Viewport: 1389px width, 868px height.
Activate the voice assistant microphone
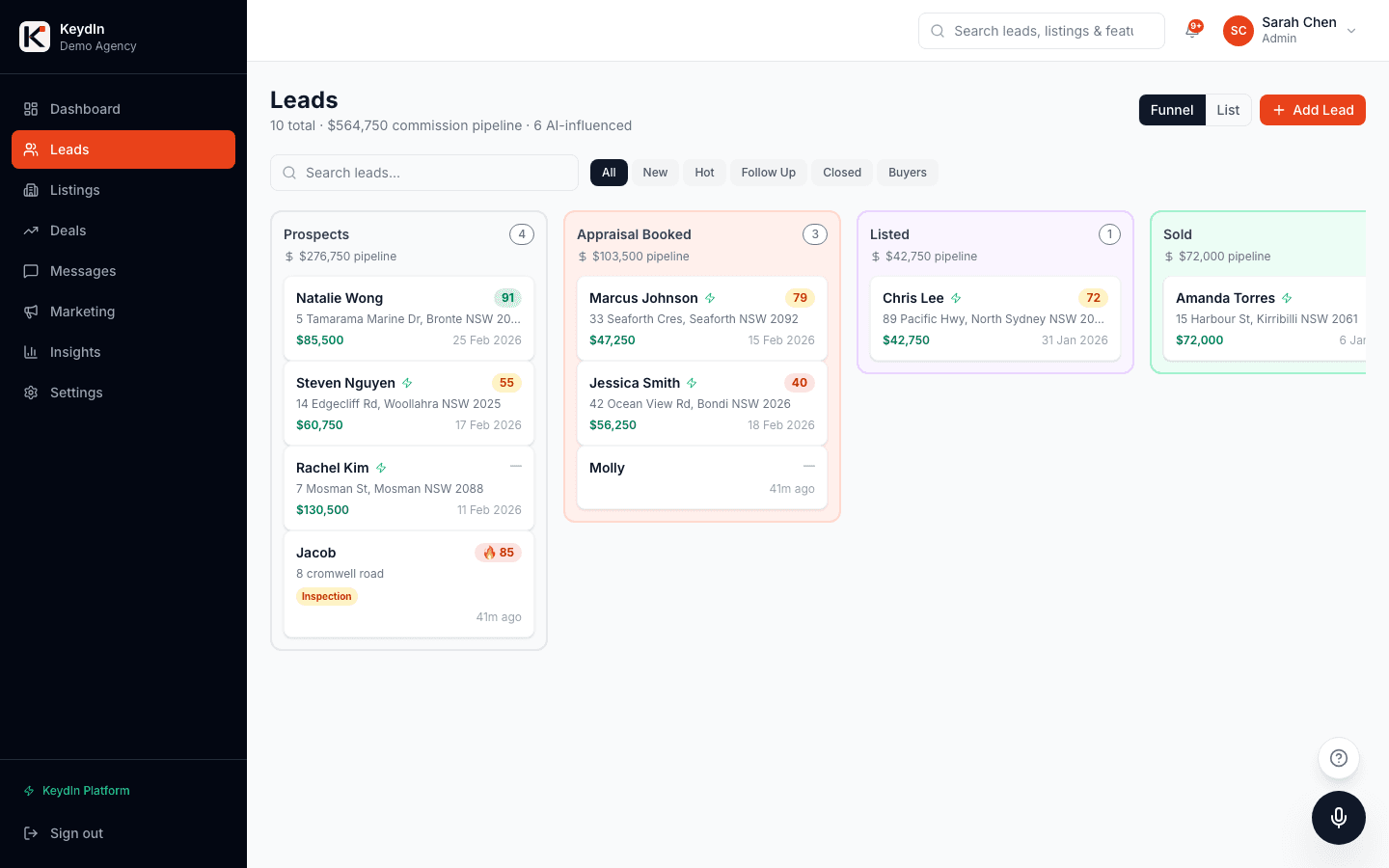click(x=1339, y=818)
